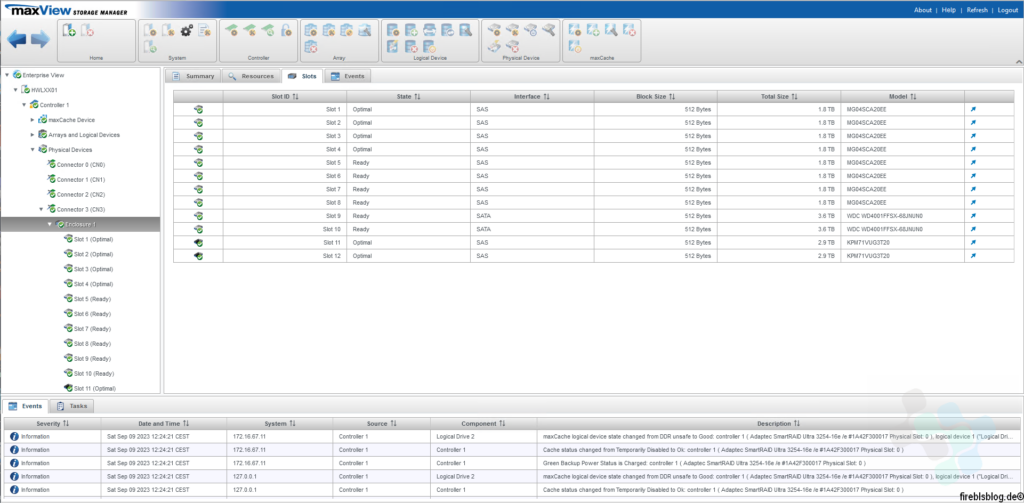Viewport: 1024px width, 503px height.
Task: Open the Help link
Action: (x=949, y=10)
